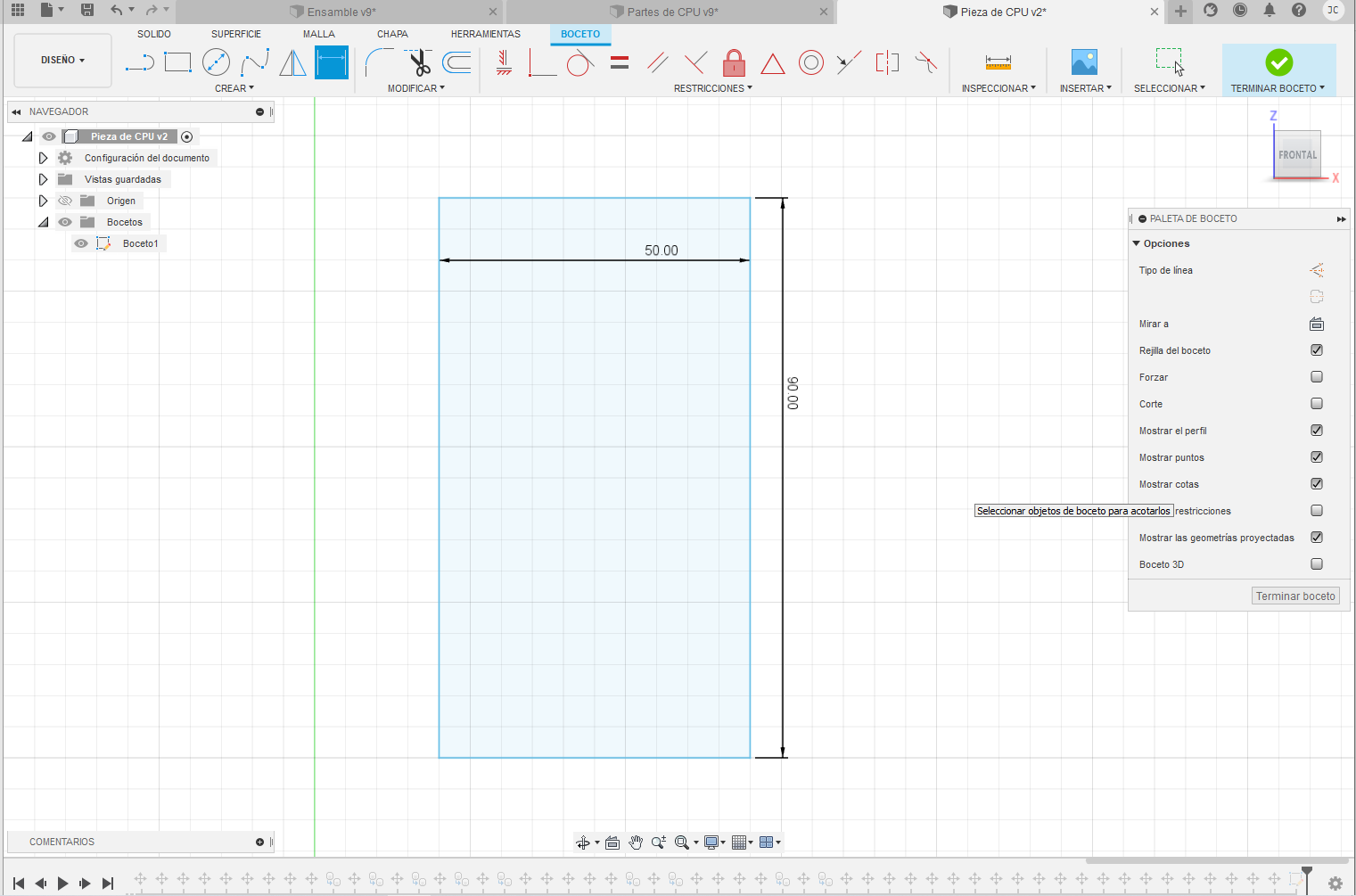Click the Save icon
Image resolution: width=1356 pixels, height=896 pixels.
pyautogui.click(x=87, y=10)
